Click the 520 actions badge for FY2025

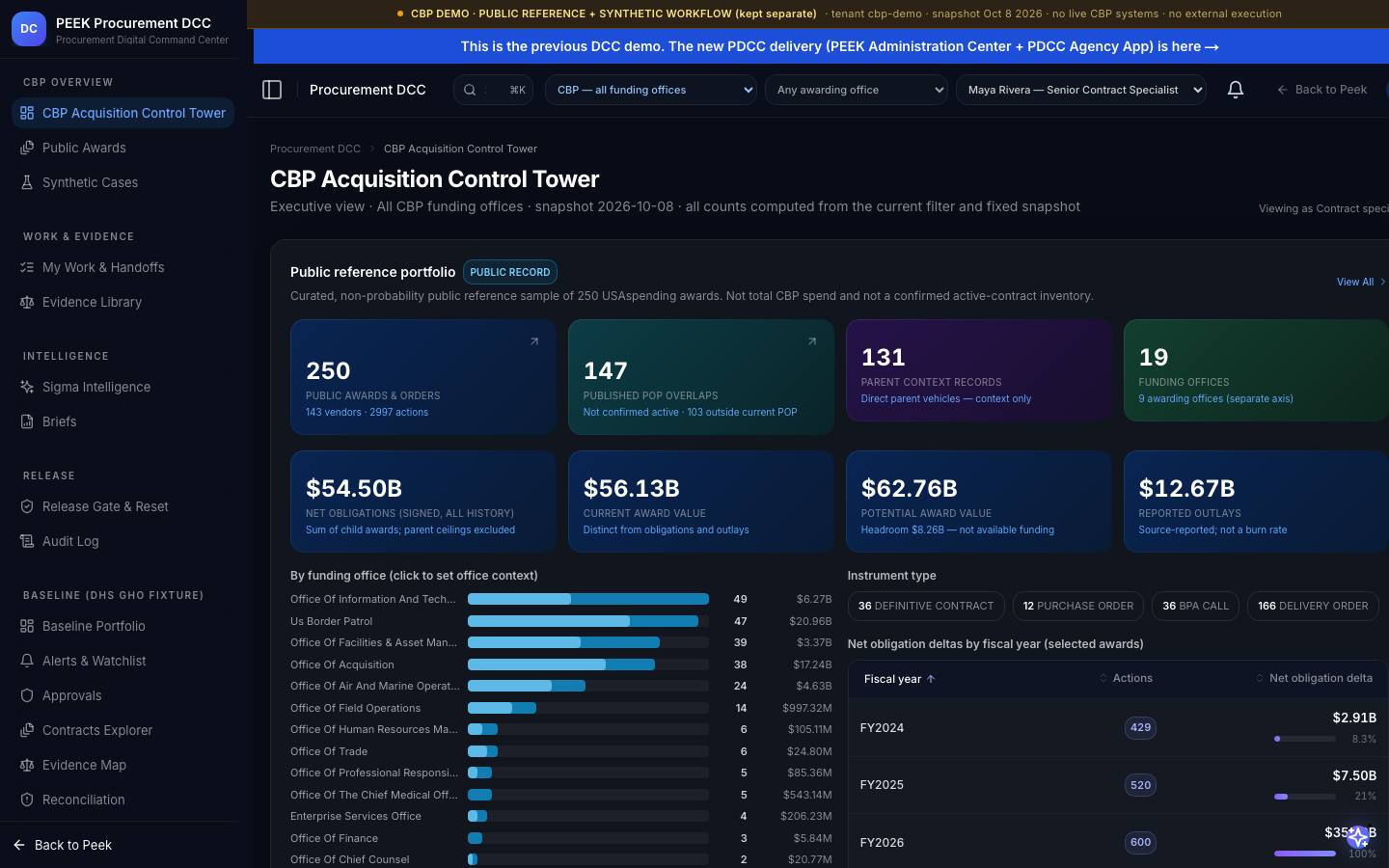pos(1140,785)
